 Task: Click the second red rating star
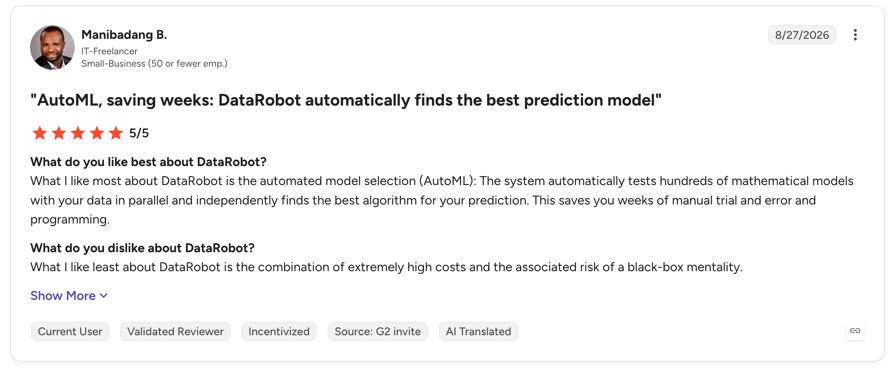click(59, 133)
